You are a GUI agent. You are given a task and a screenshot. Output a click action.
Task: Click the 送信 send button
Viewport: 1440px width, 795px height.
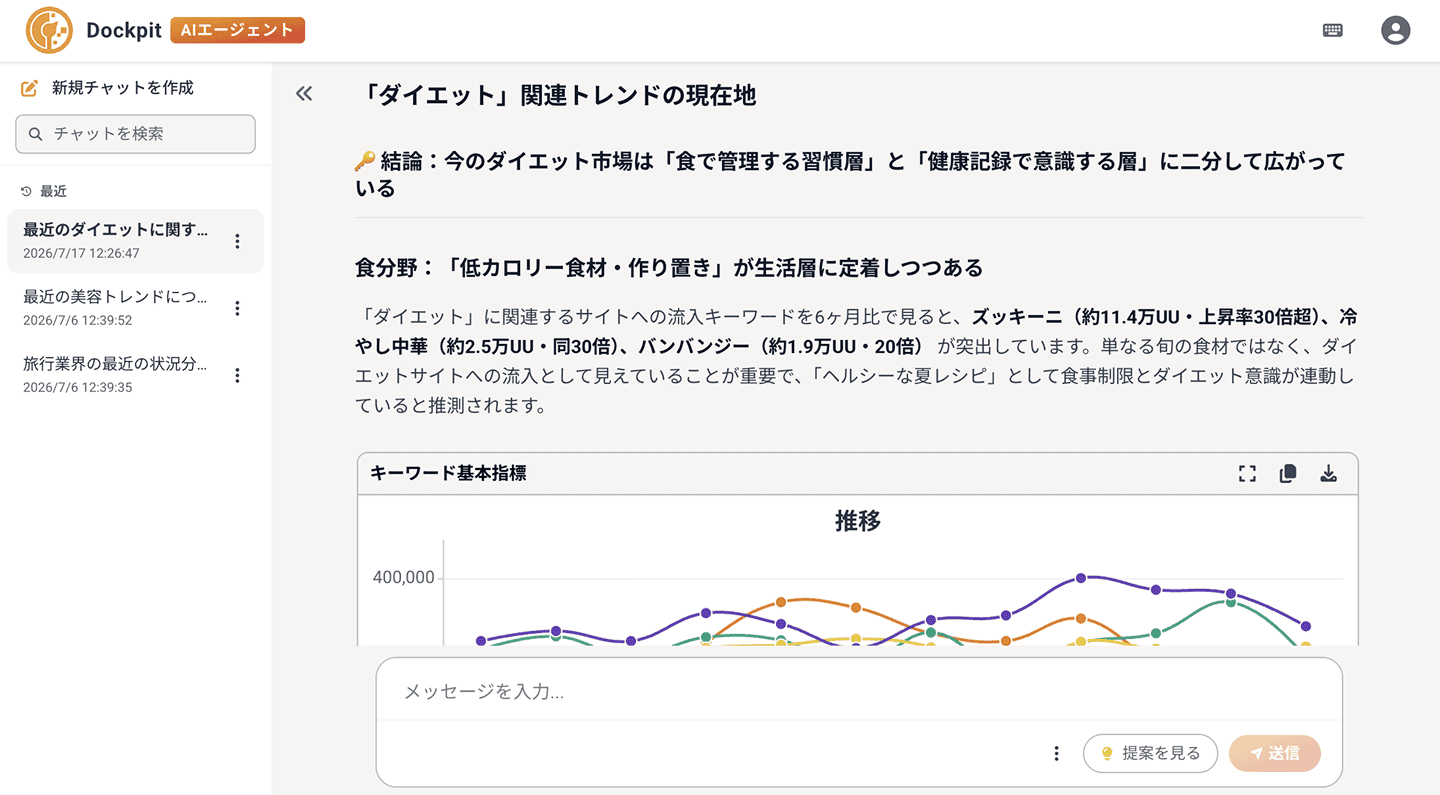pyautogui.click(x=1275, y=754)
